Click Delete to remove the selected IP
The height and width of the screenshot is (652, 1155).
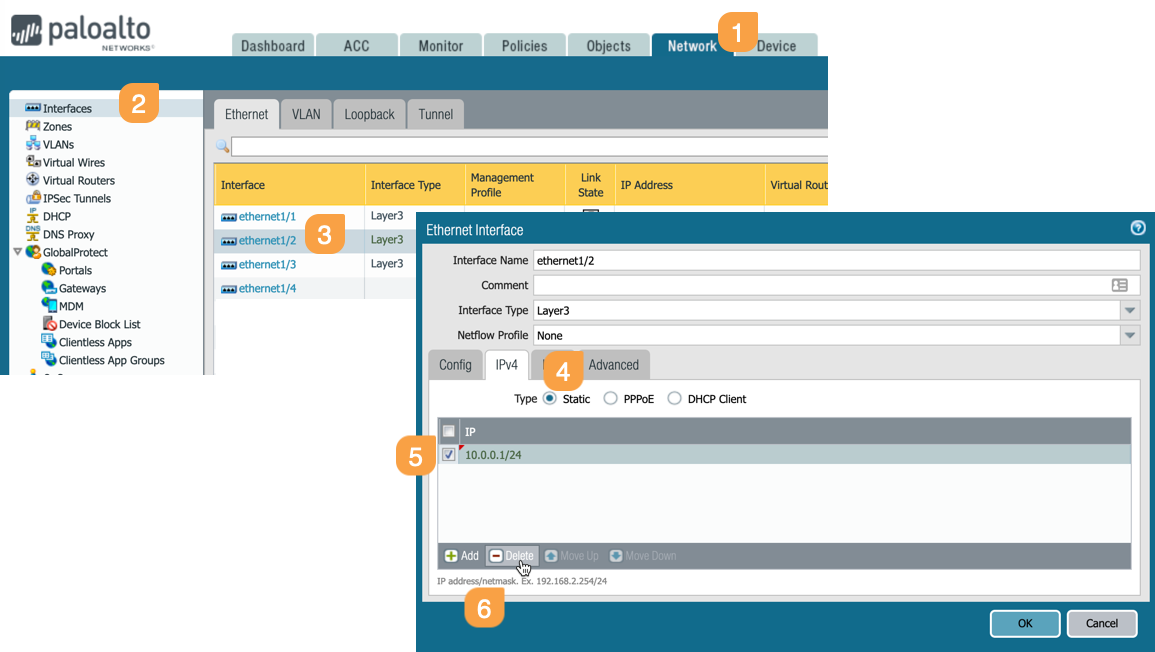[x=512, y=555]
